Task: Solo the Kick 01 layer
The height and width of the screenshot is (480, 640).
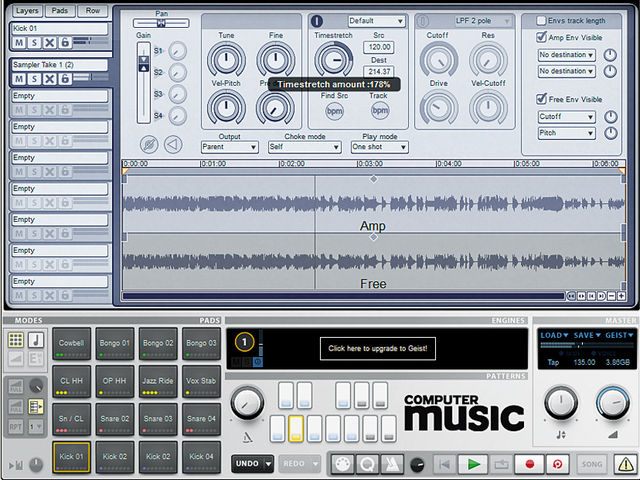Action: click(34, 42)
